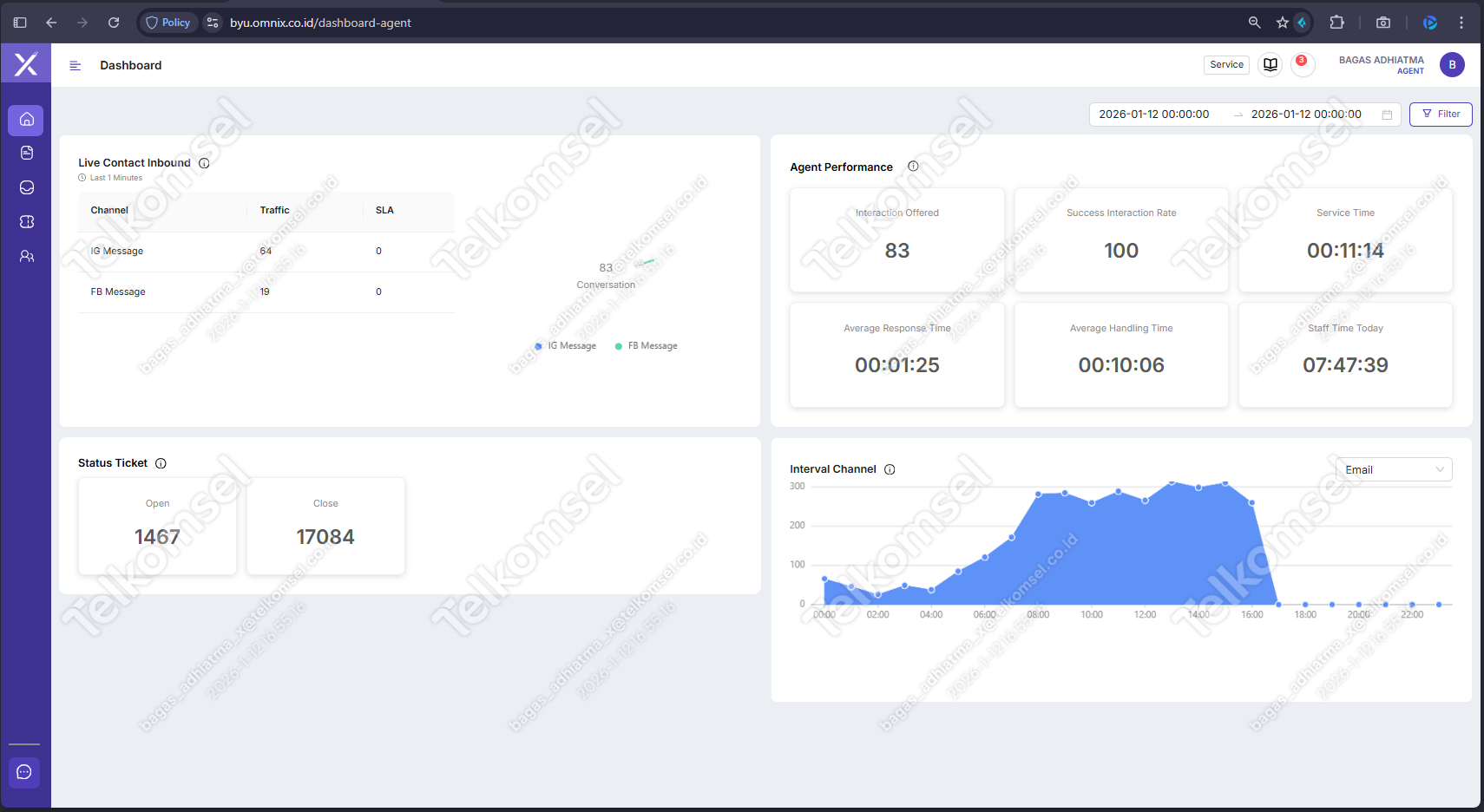Click the calendar icon in date range
The height and width of the screenshot is (812, 1484).
[1387, 115]
